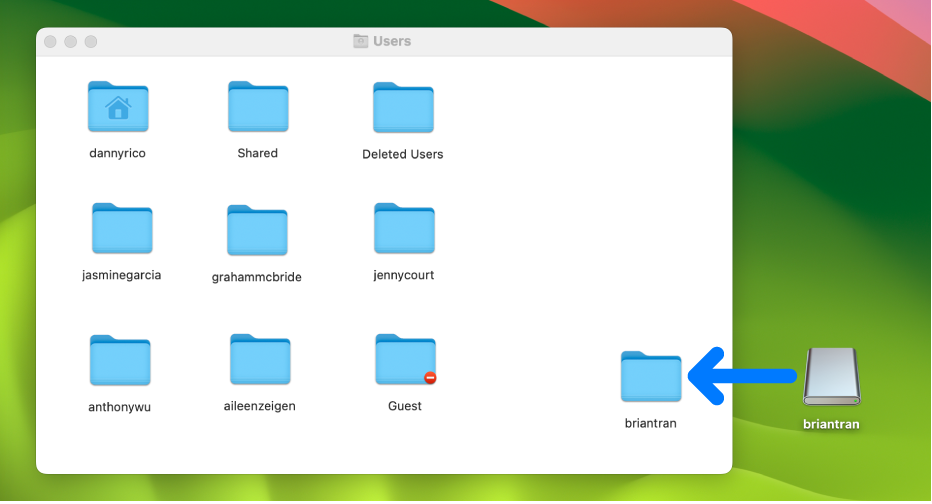The height and width of the screenshot is (504, 932).
Task: Select the aileenzeigen folder icon
Action: click(260, 359)
